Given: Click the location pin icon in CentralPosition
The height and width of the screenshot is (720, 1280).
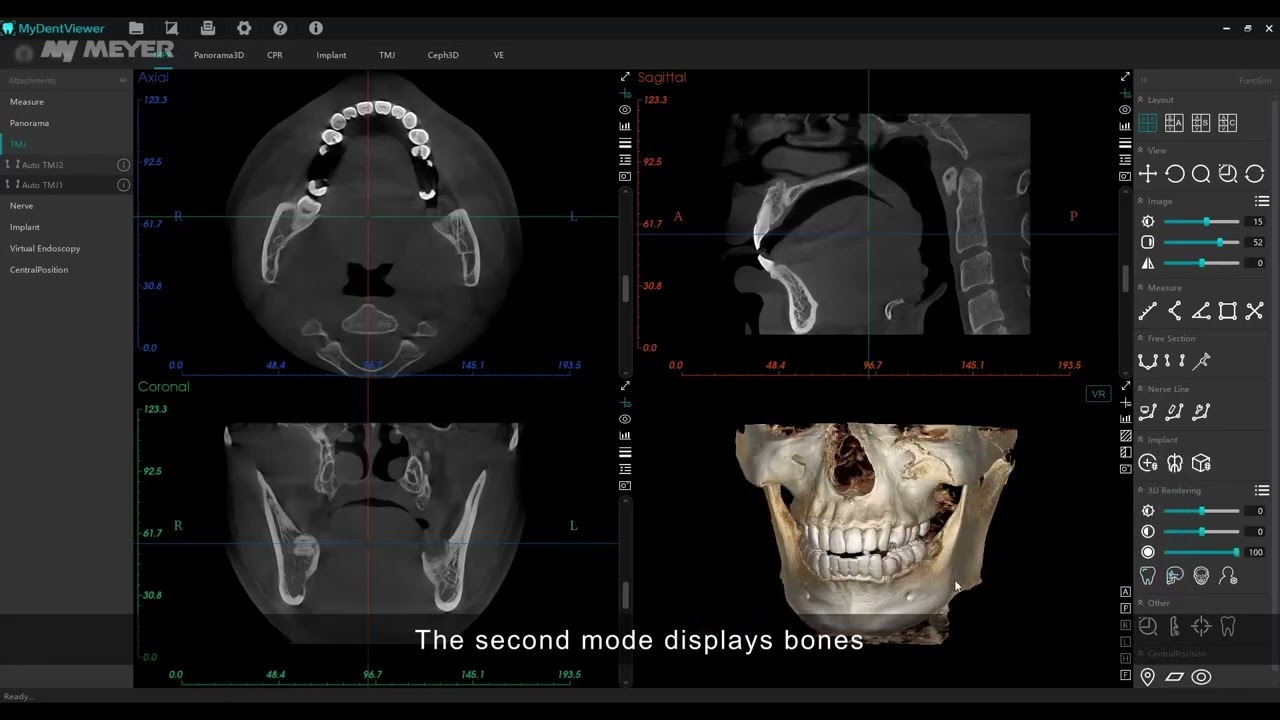Looking at the screenshot, I should (1148, 677).
